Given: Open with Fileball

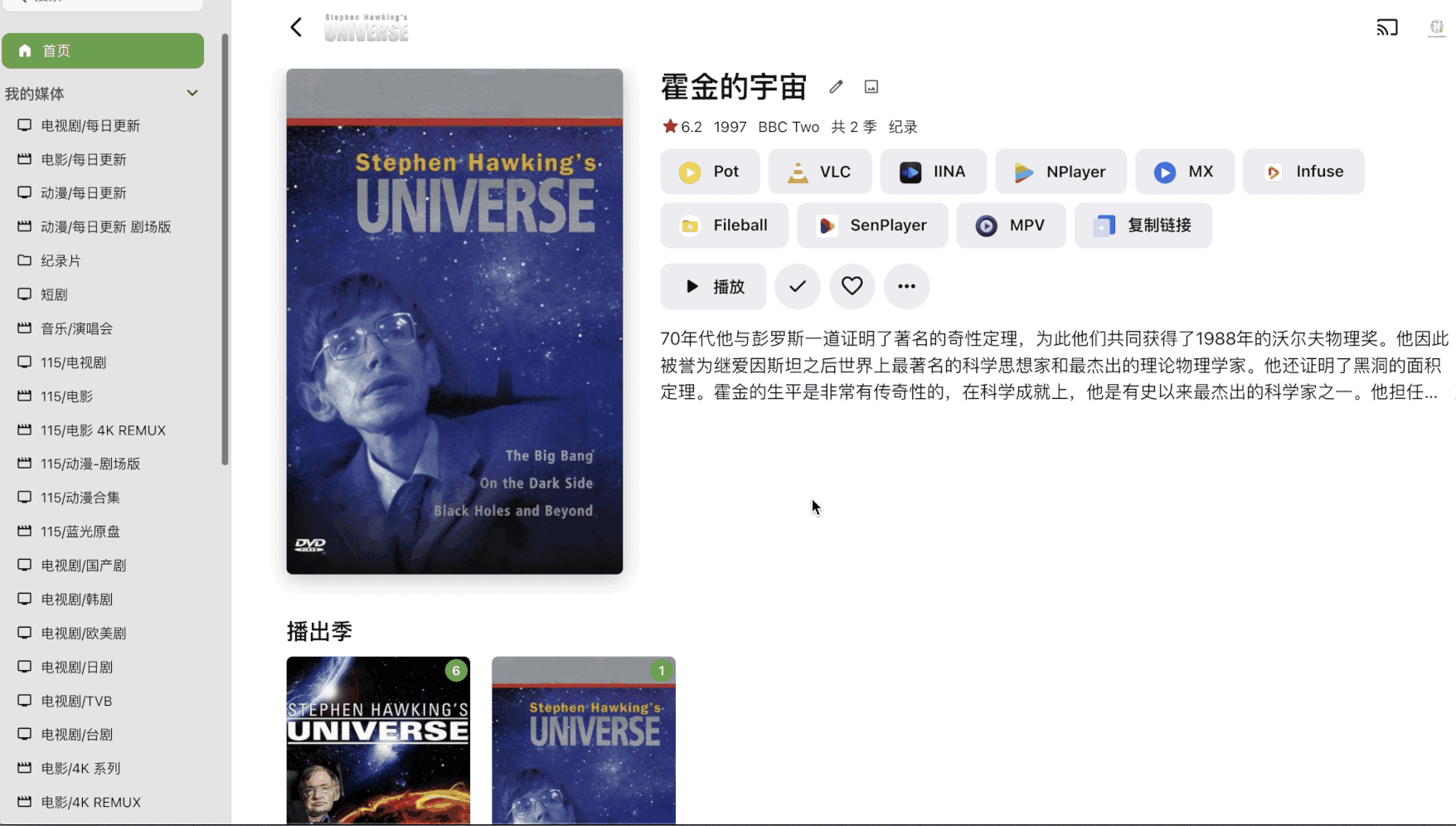Looking at the screenshot, I should (x=724, y=226).
